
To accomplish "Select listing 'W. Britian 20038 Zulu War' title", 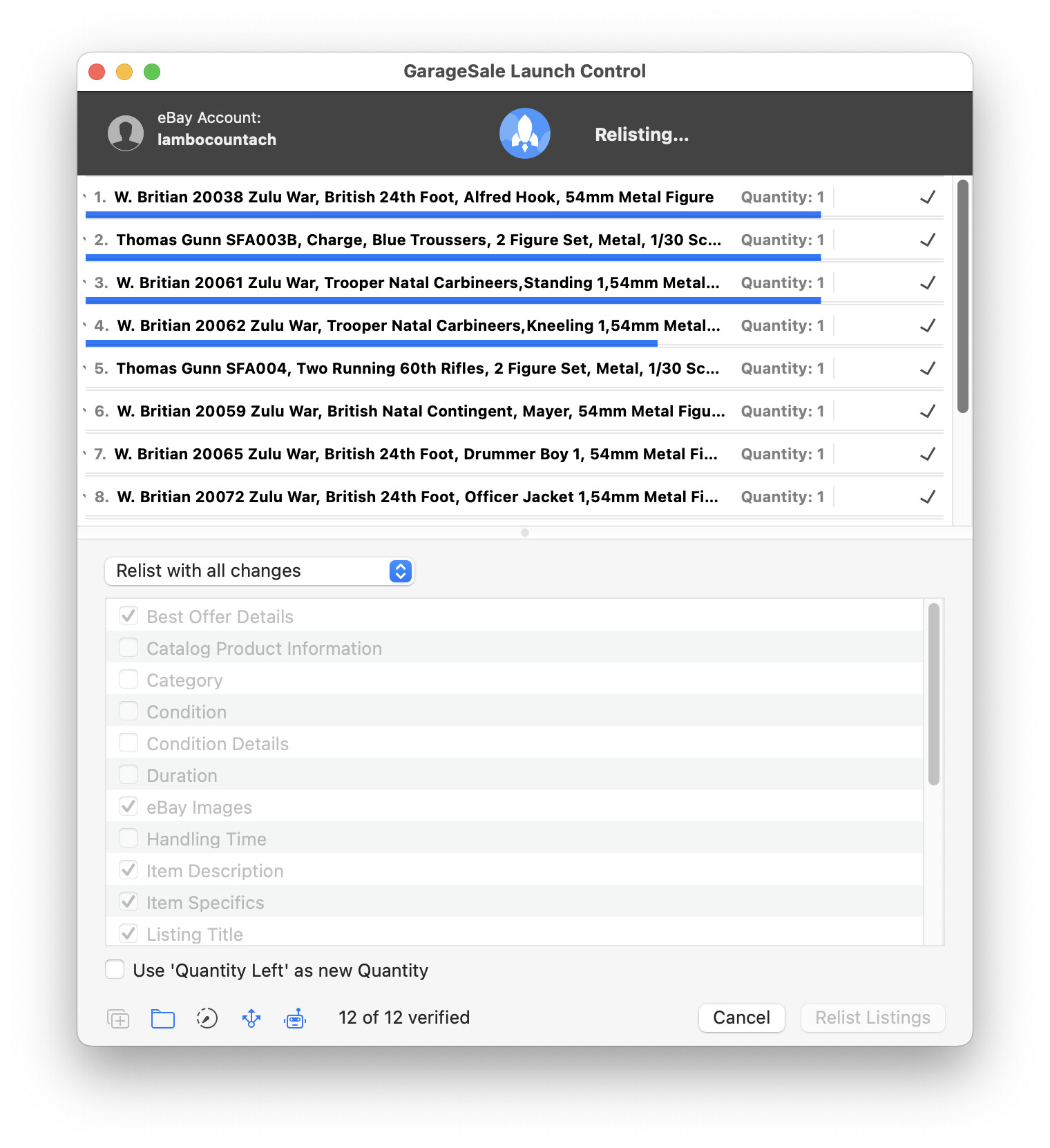I will pyautogui.click(x=414, y=197).
